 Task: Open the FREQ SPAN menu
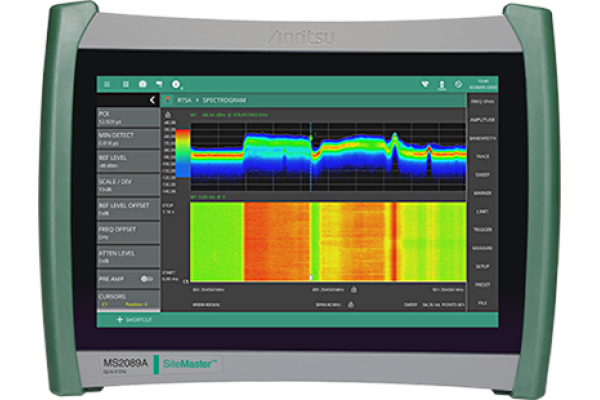click(483, 102)
